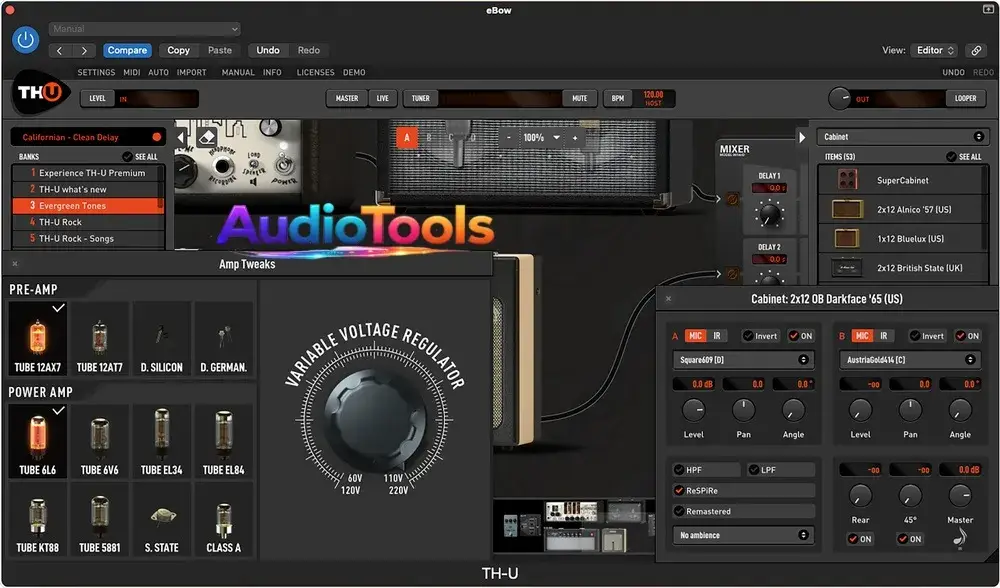This screenshot has width=1000, height=588.
Task: Click the LOOPER button
Action: [965, 99]
